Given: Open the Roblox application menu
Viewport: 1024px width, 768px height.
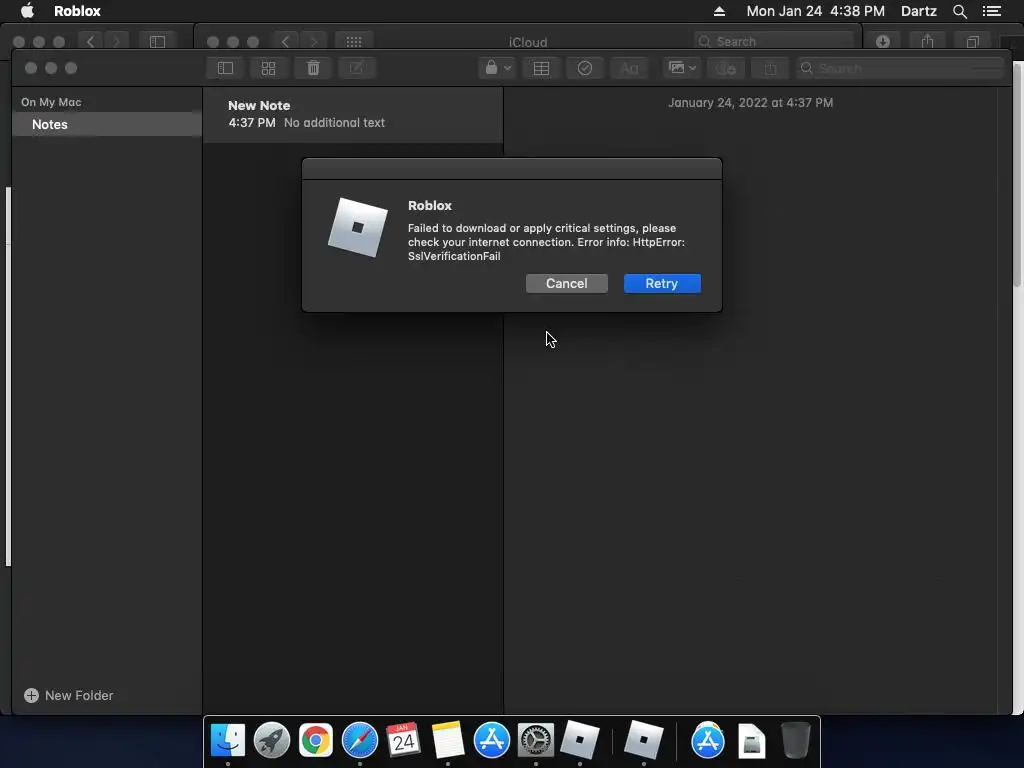Looking at the screenshot, I should tap(77, 11).
